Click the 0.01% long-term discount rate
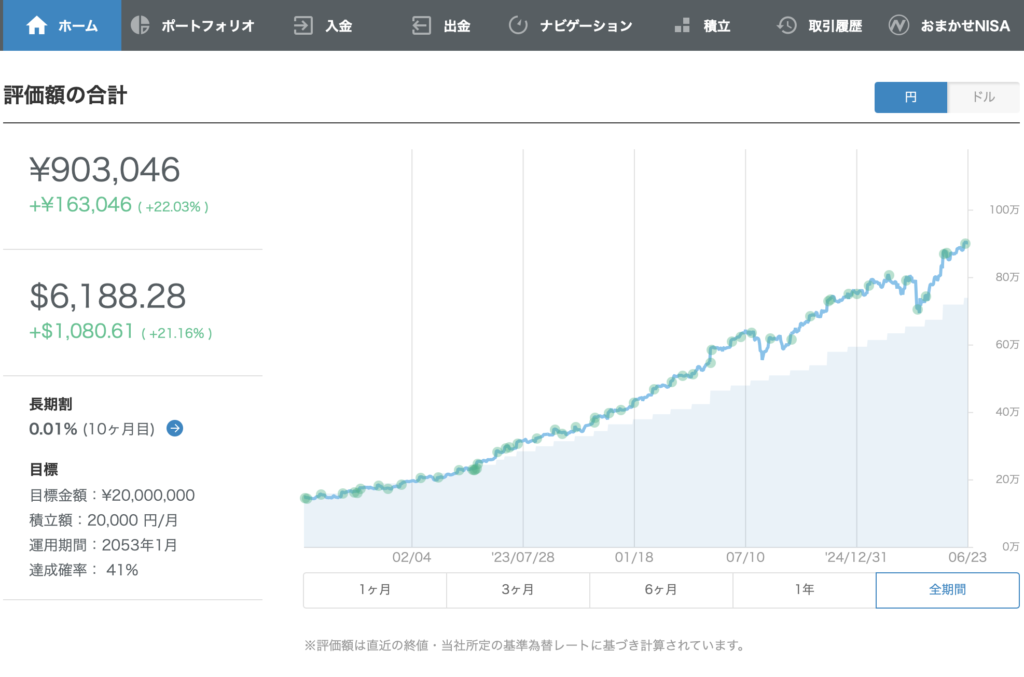 coord(53,429)
